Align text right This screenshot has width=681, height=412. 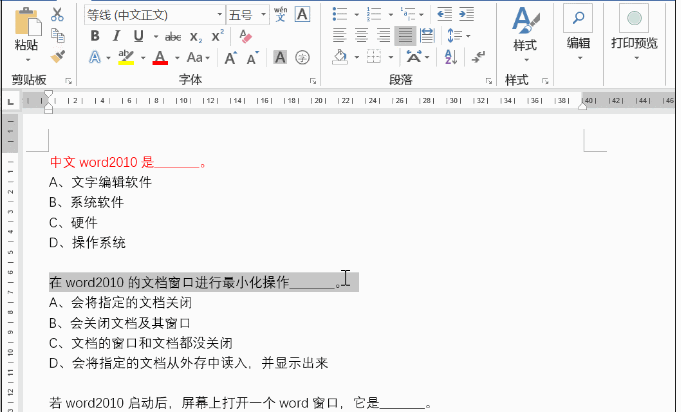click(383, 36)
